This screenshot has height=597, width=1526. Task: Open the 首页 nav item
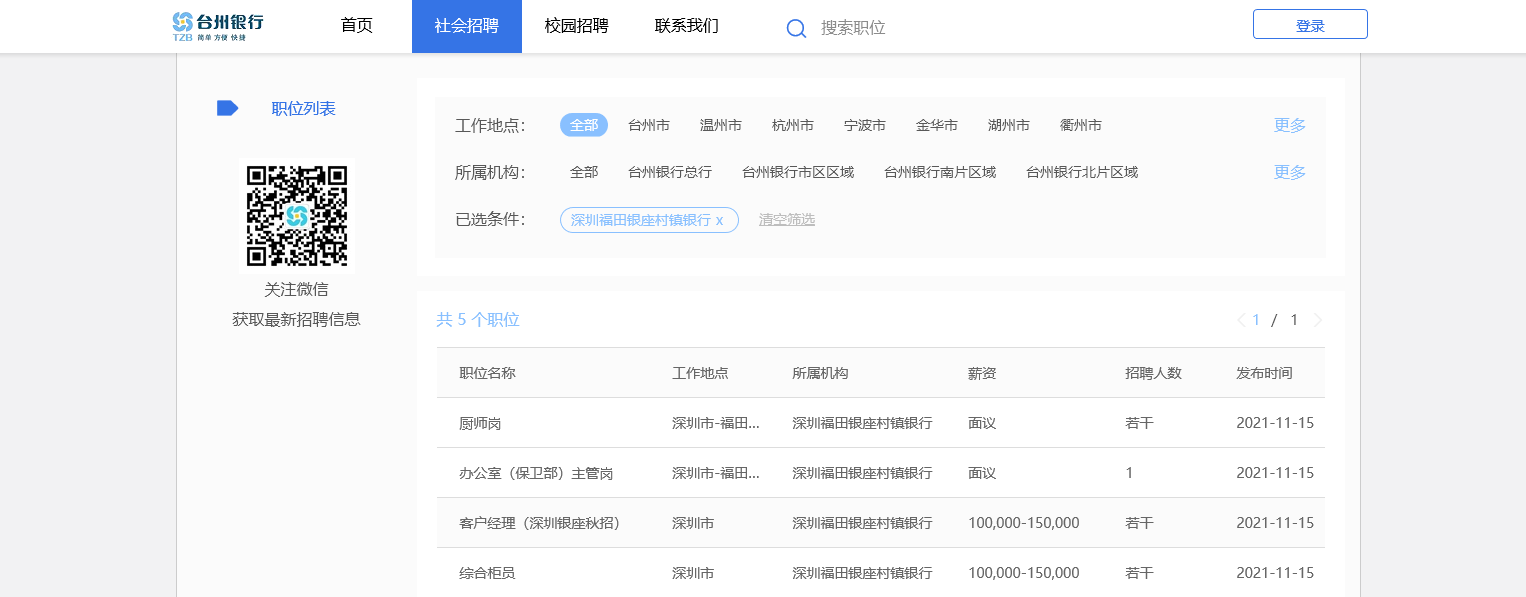357,26
